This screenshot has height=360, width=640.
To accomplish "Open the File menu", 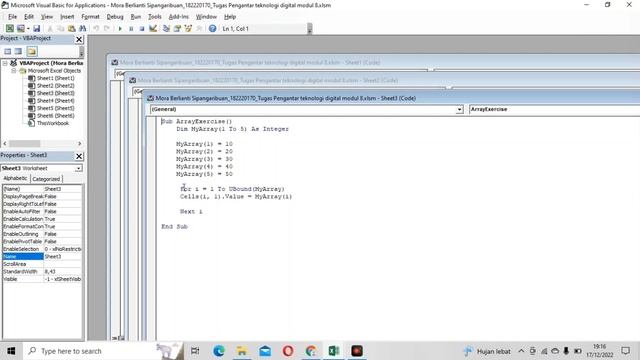I will (12, 17).
